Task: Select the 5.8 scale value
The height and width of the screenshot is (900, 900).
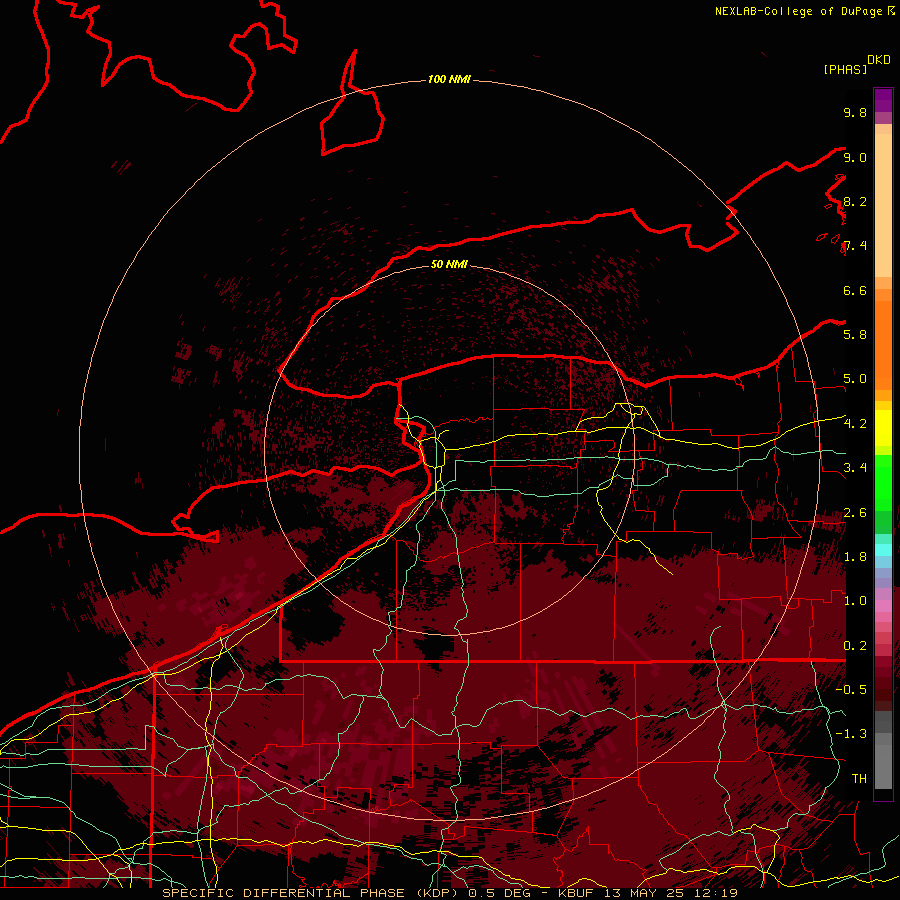Action: point(855,335)
